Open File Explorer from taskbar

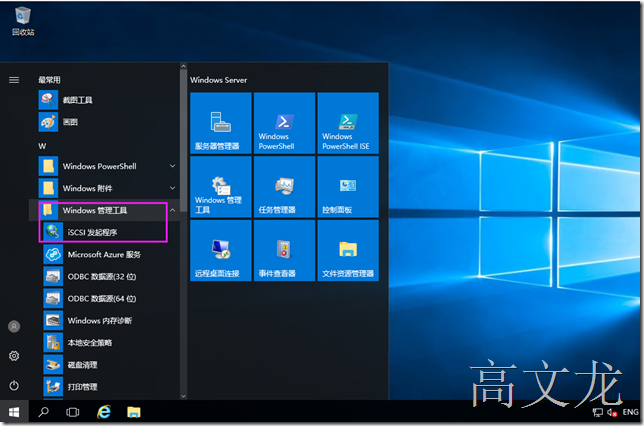(133, 412)
